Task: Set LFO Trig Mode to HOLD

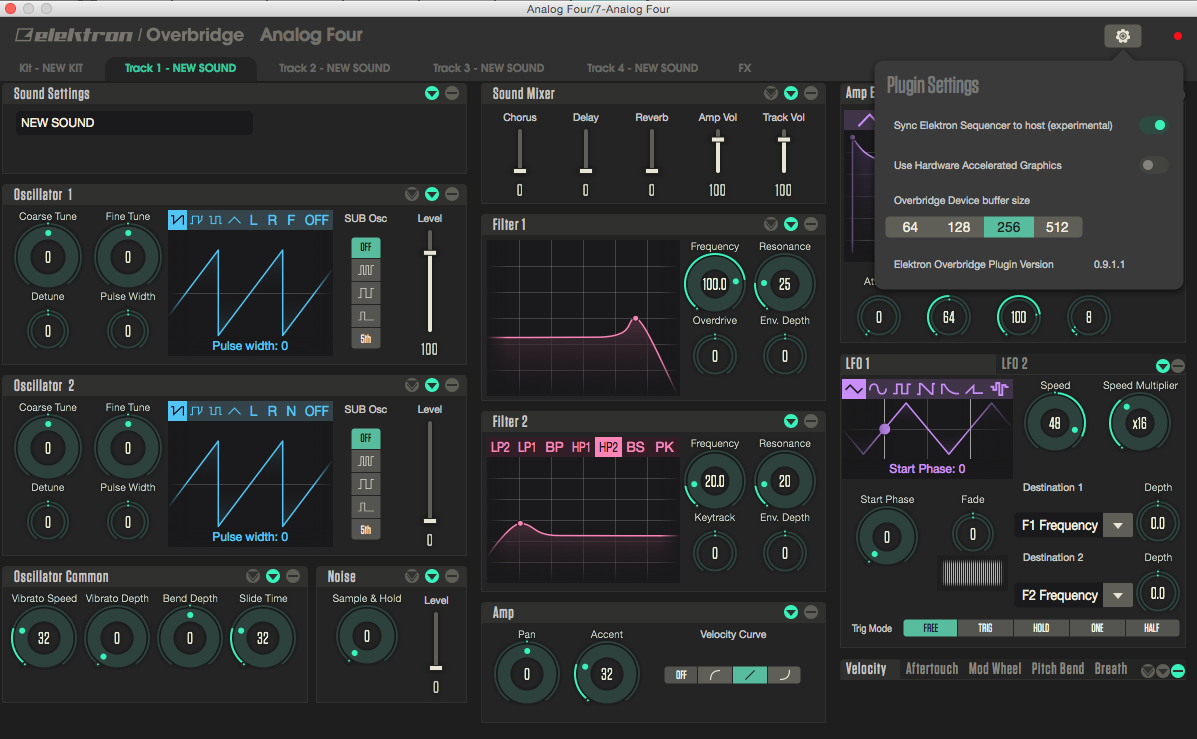Action: point(1041,628)
